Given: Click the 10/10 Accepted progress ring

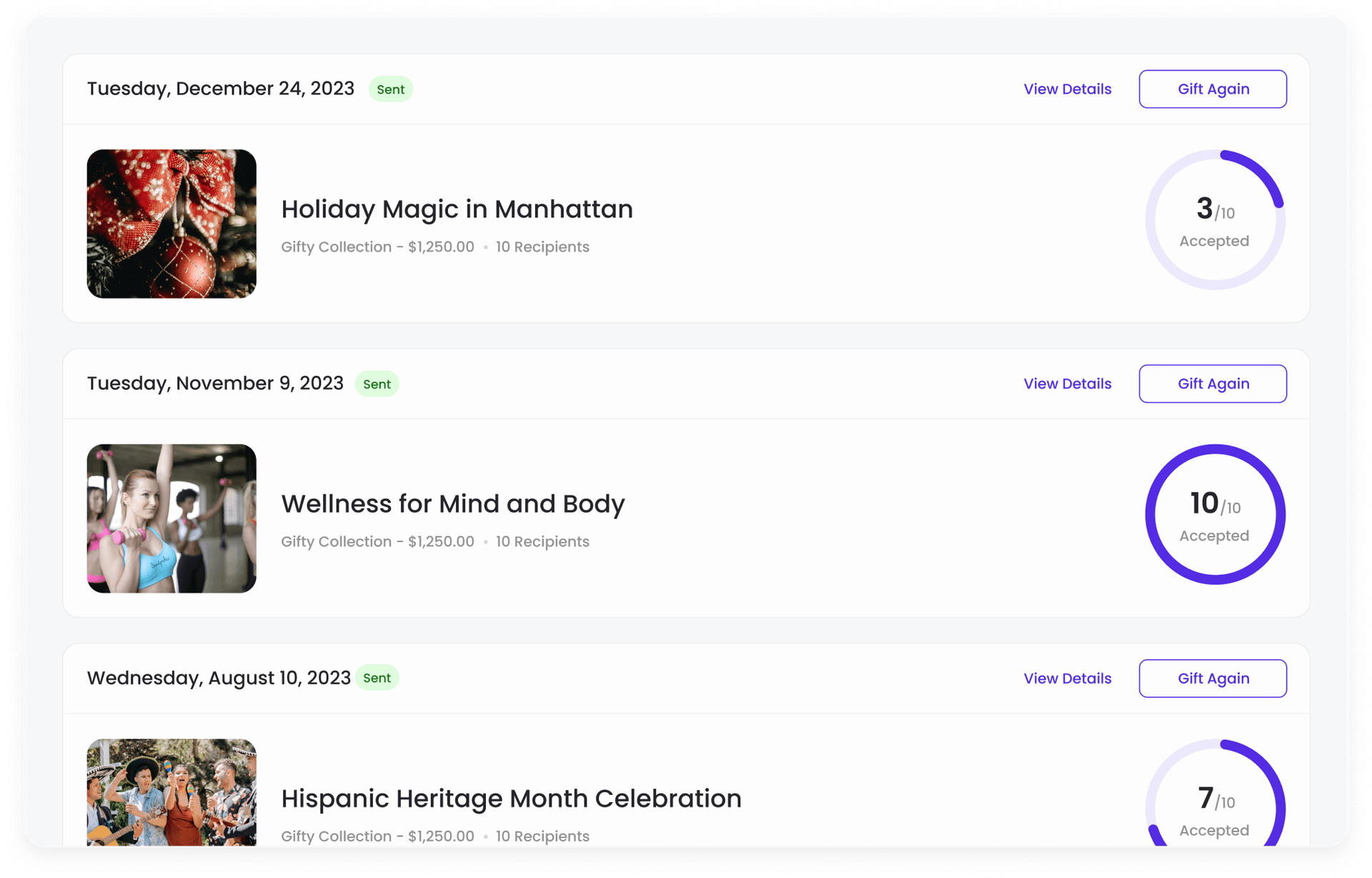Looking at the screenshot, I should coord(1215,515).
